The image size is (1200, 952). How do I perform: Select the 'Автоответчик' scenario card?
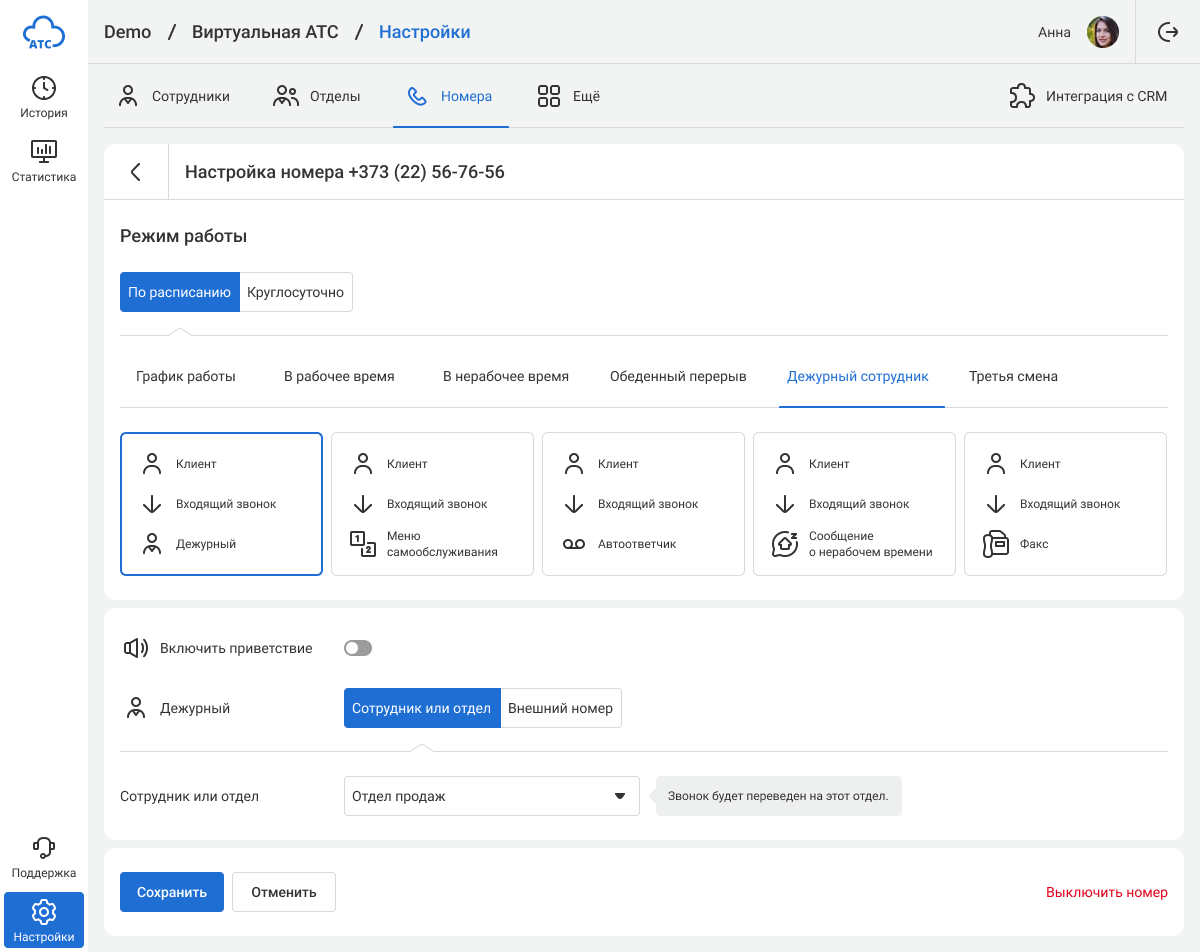pyautogui.click(x=643, y=504)
